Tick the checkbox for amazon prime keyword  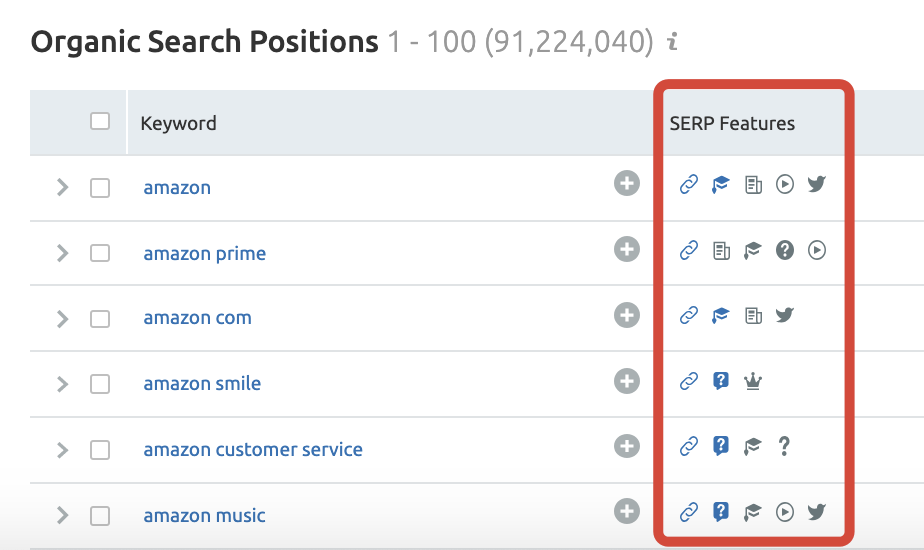pos(100,253)
